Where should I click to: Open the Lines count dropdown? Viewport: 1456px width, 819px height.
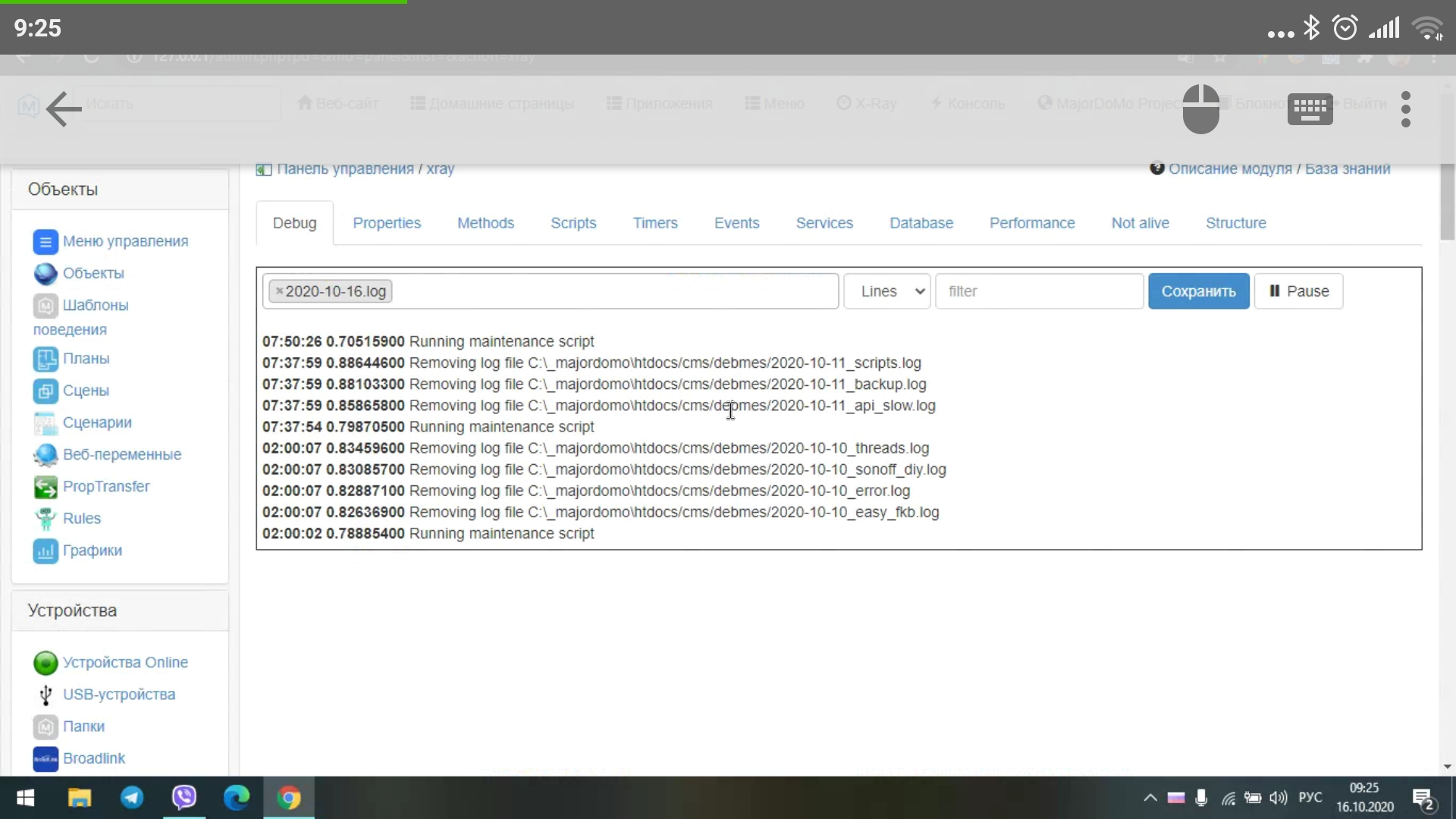(886, 291)
